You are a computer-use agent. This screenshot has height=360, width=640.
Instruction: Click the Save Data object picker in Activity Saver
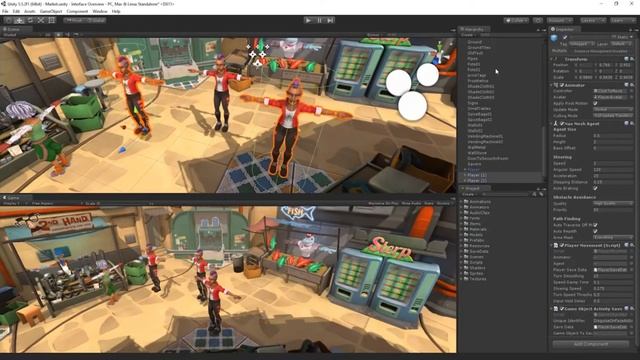(x=632, y=327)
